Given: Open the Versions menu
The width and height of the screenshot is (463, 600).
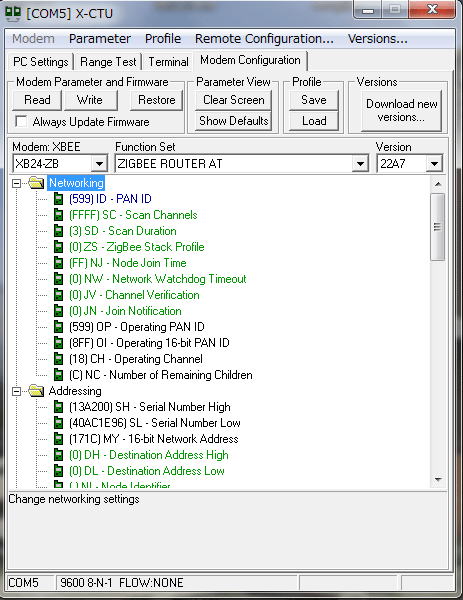Looking at the screenshot, I should [x=377, y=39].
